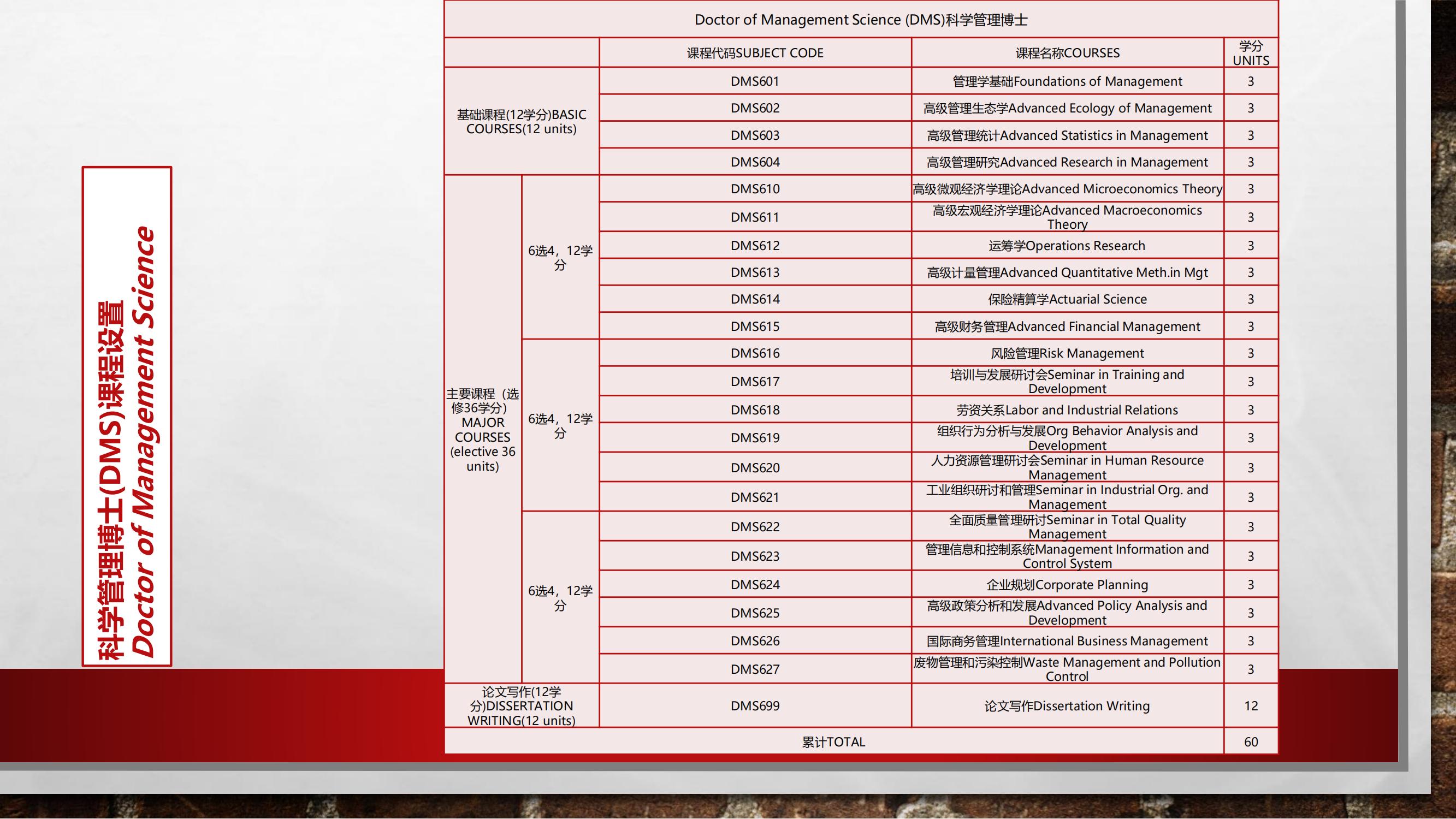Click the '论文写作Dissertation Writing' course cell

(x=1067, y=705)
